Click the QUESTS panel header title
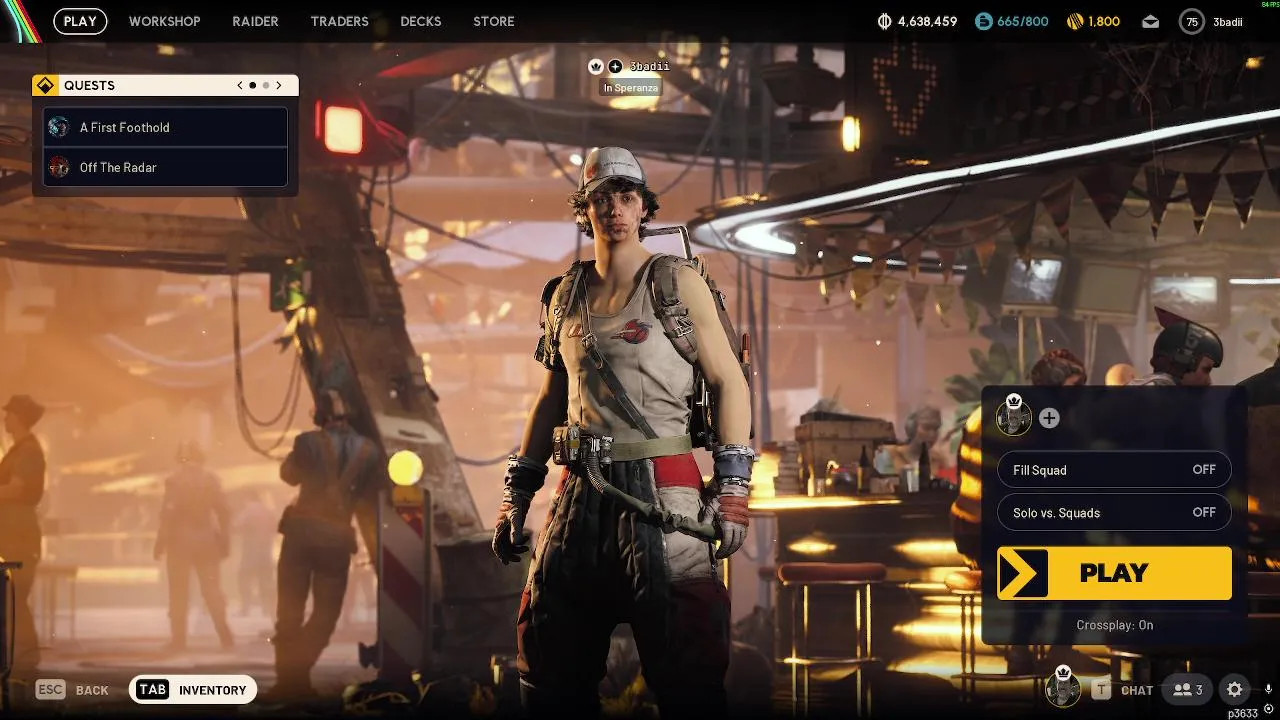1280x720 pixels. [x=89, y=86]
